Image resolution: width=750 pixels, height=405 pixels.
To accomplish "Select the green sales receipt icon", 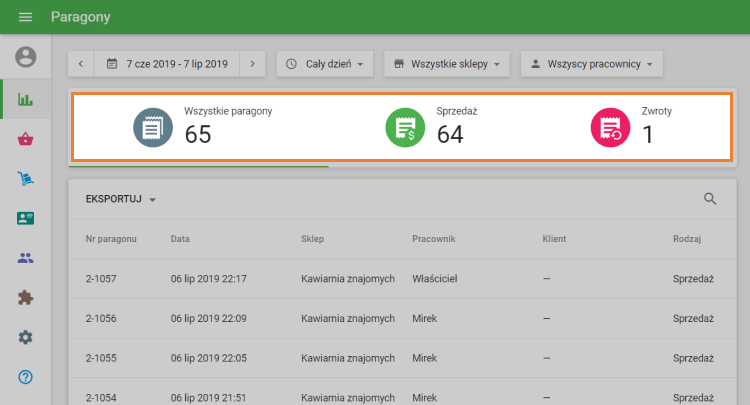I will tap(405, 128).
